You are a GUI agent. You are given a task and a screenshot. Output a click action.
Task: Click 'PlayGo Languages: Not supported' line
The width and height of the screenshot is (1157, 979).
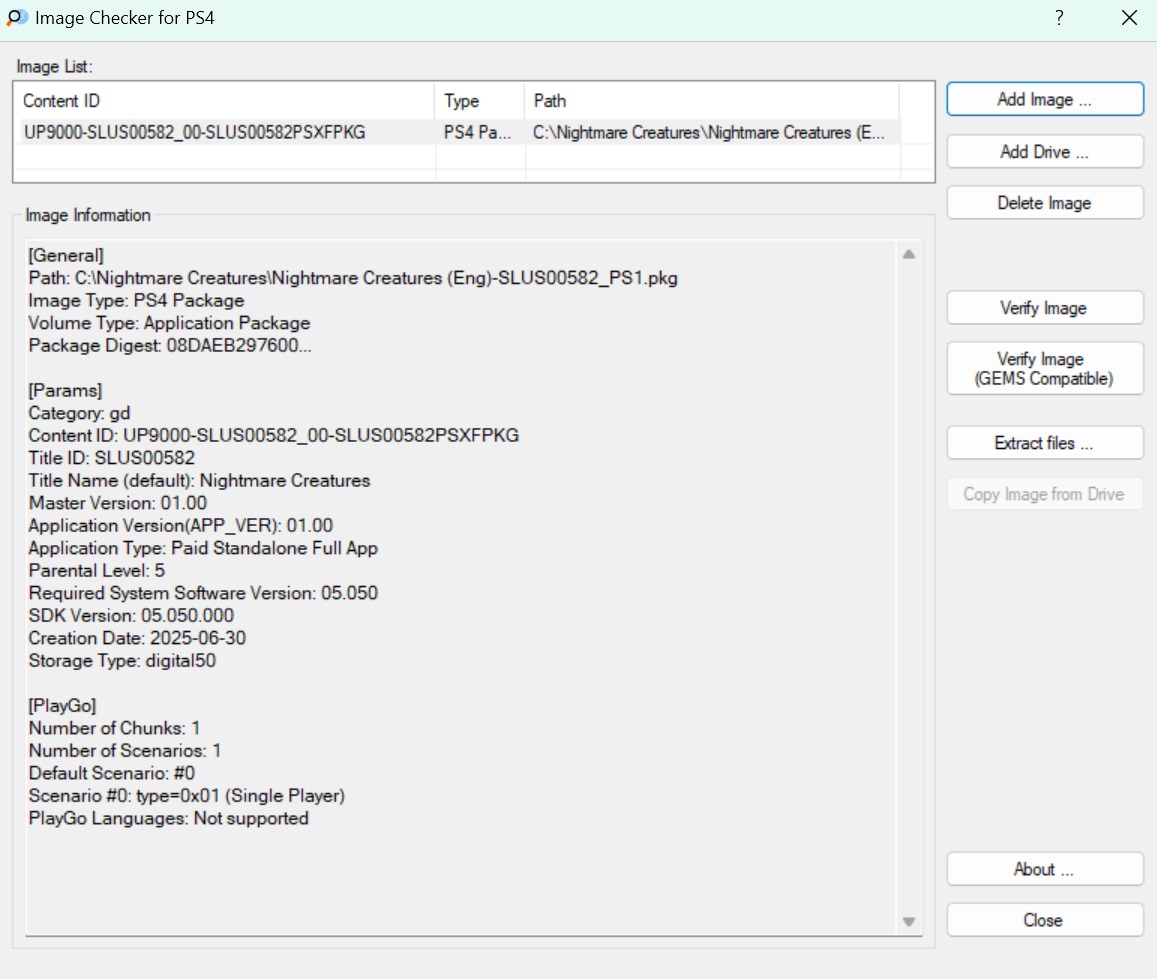[168, 818]
